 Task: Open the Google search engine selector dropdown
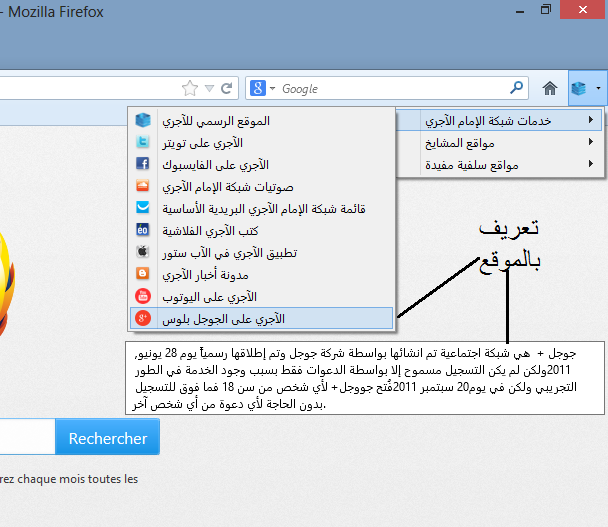point(272,88)
